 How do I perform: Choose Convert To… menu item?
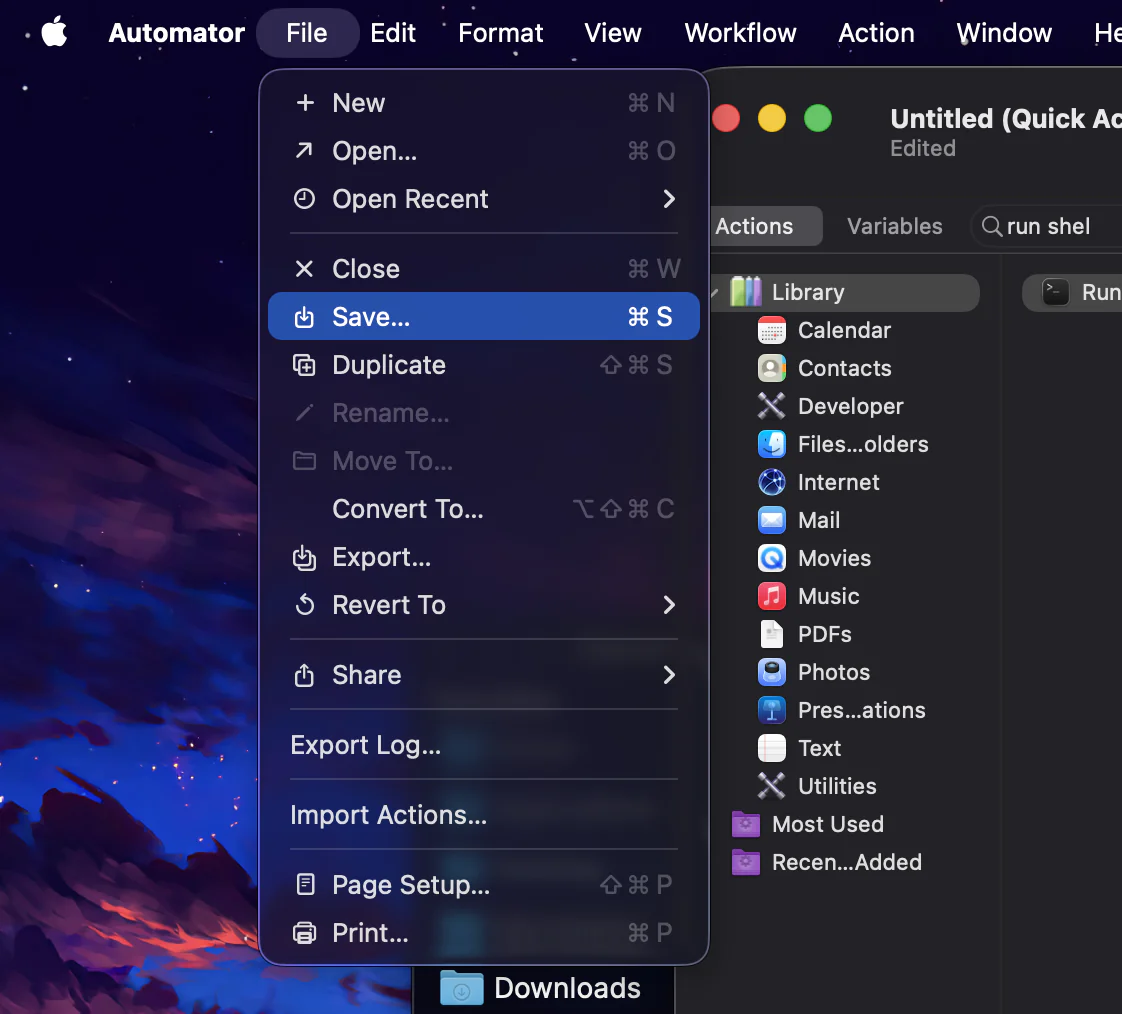tap(484, 509)
